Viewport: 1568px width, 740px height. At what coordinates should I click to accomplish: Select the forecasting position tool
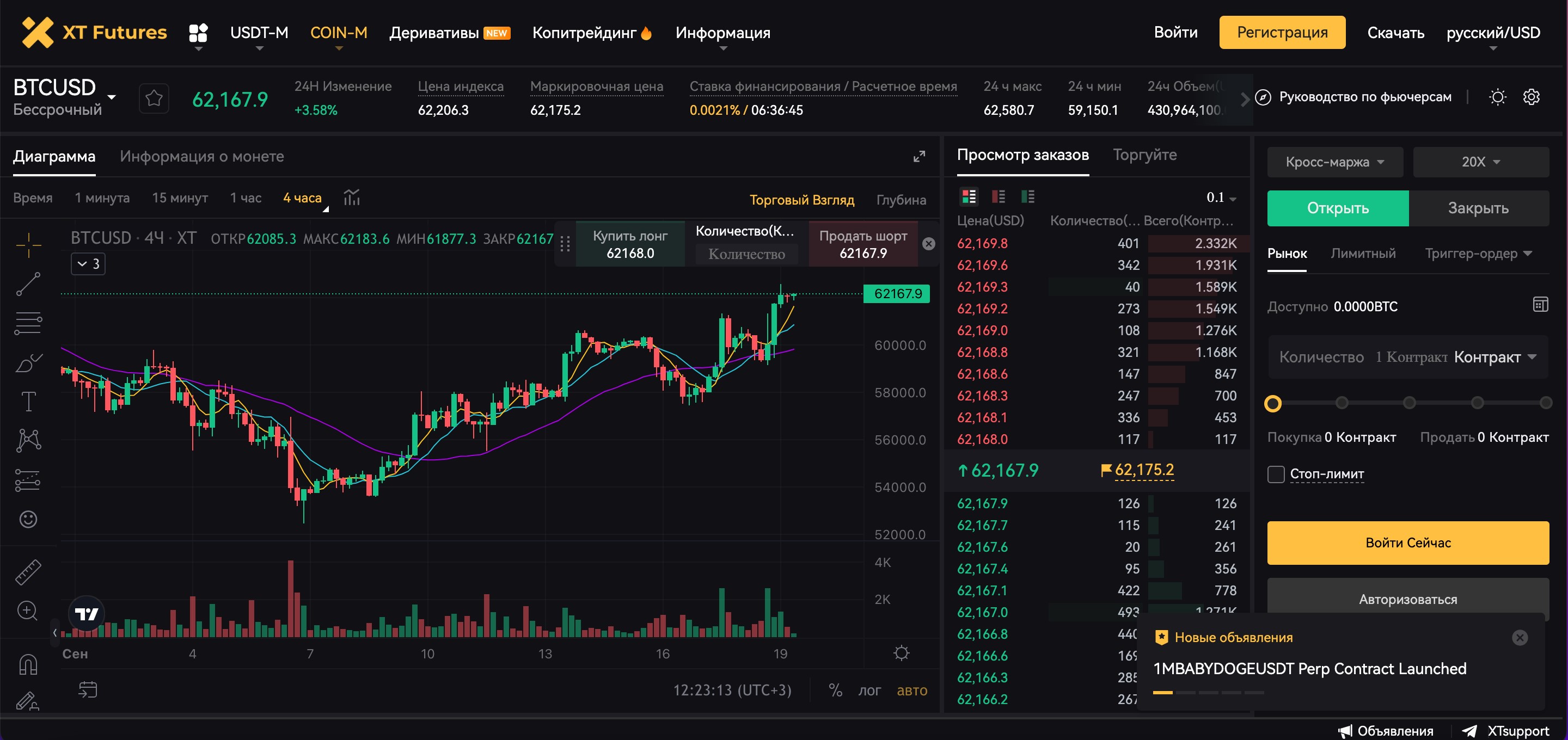click(x=29, y=480)
